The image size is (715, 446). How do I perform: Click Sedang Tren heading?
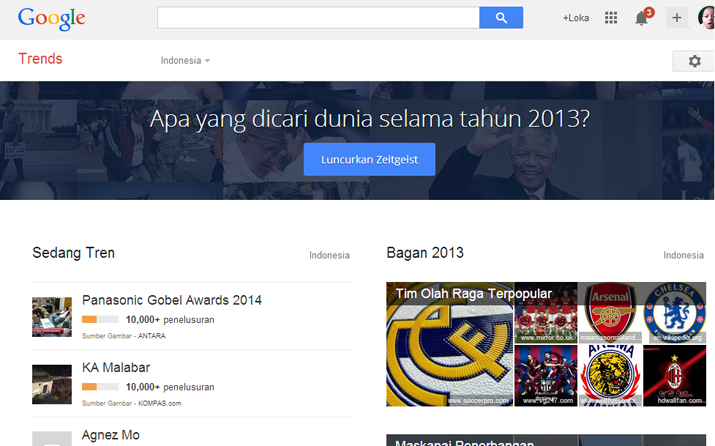tap(73, 253)
